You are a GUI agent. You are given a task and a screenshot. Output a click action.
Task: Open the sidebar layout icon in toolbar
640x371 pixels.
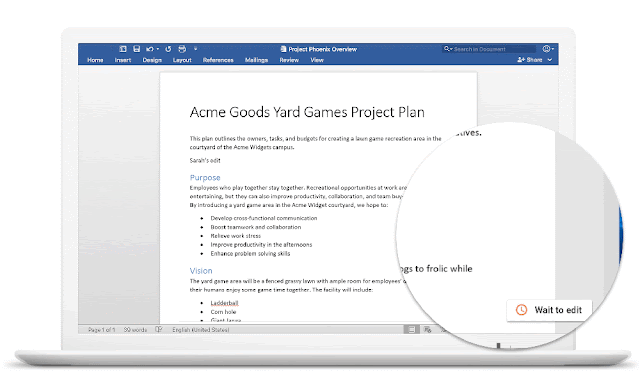[x=123, y=49]
